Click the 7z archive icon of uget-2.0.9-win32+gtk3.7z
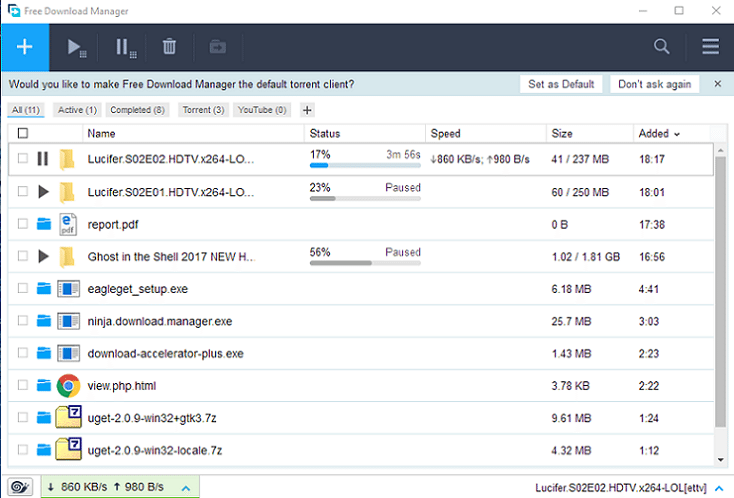This screenshot has width=734, height=498. (x=68, y=417)
